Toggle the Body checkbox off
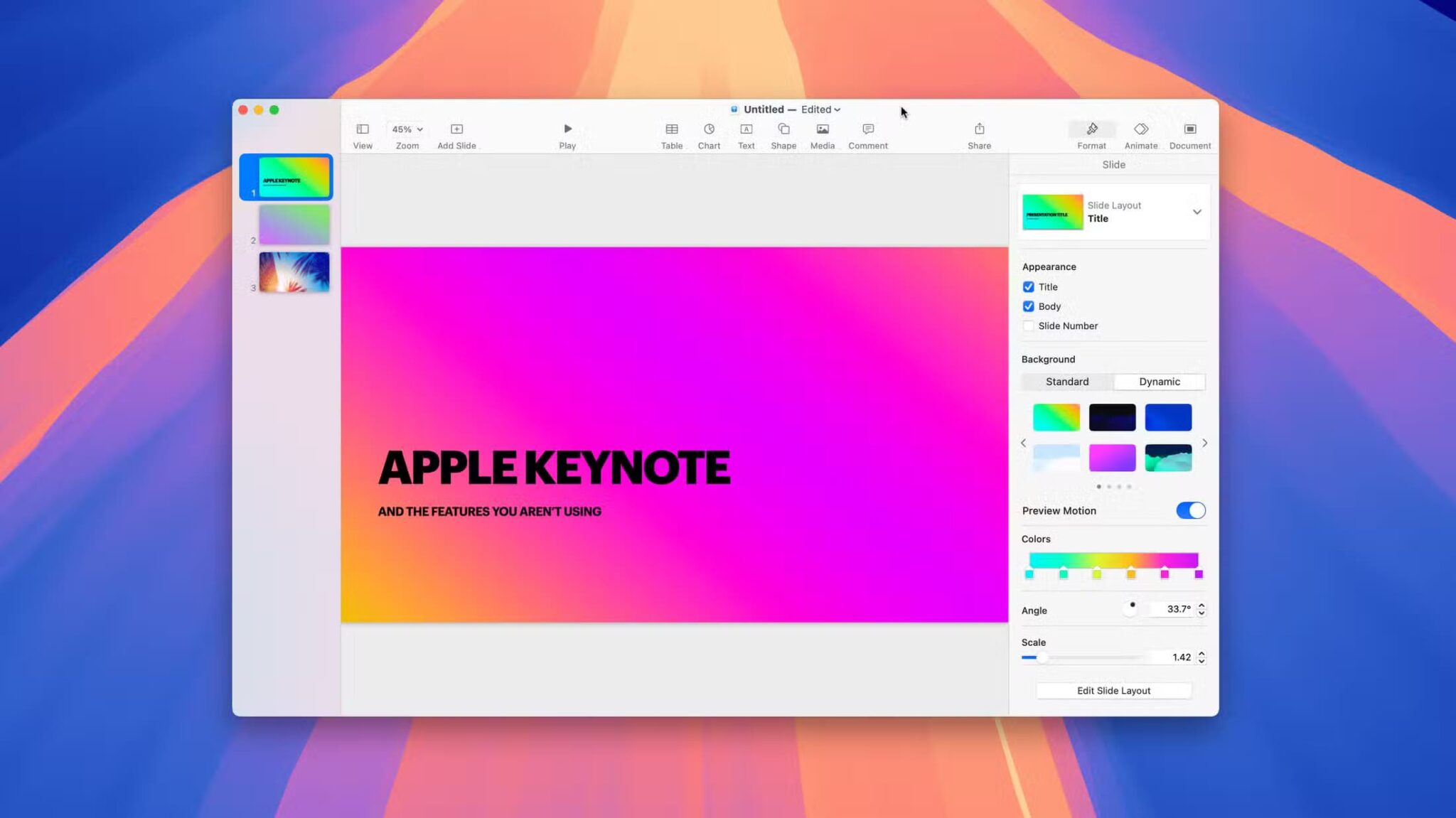1456x818 pixels. (x=1028, y=306)
